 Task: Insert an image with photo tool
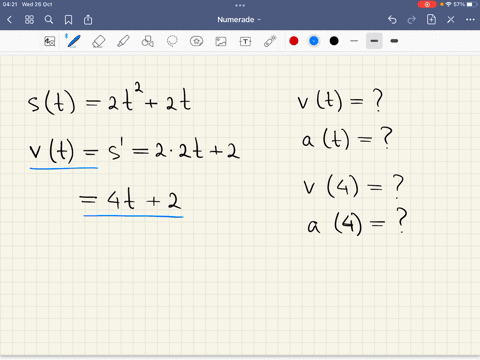[x=221, y=41]
